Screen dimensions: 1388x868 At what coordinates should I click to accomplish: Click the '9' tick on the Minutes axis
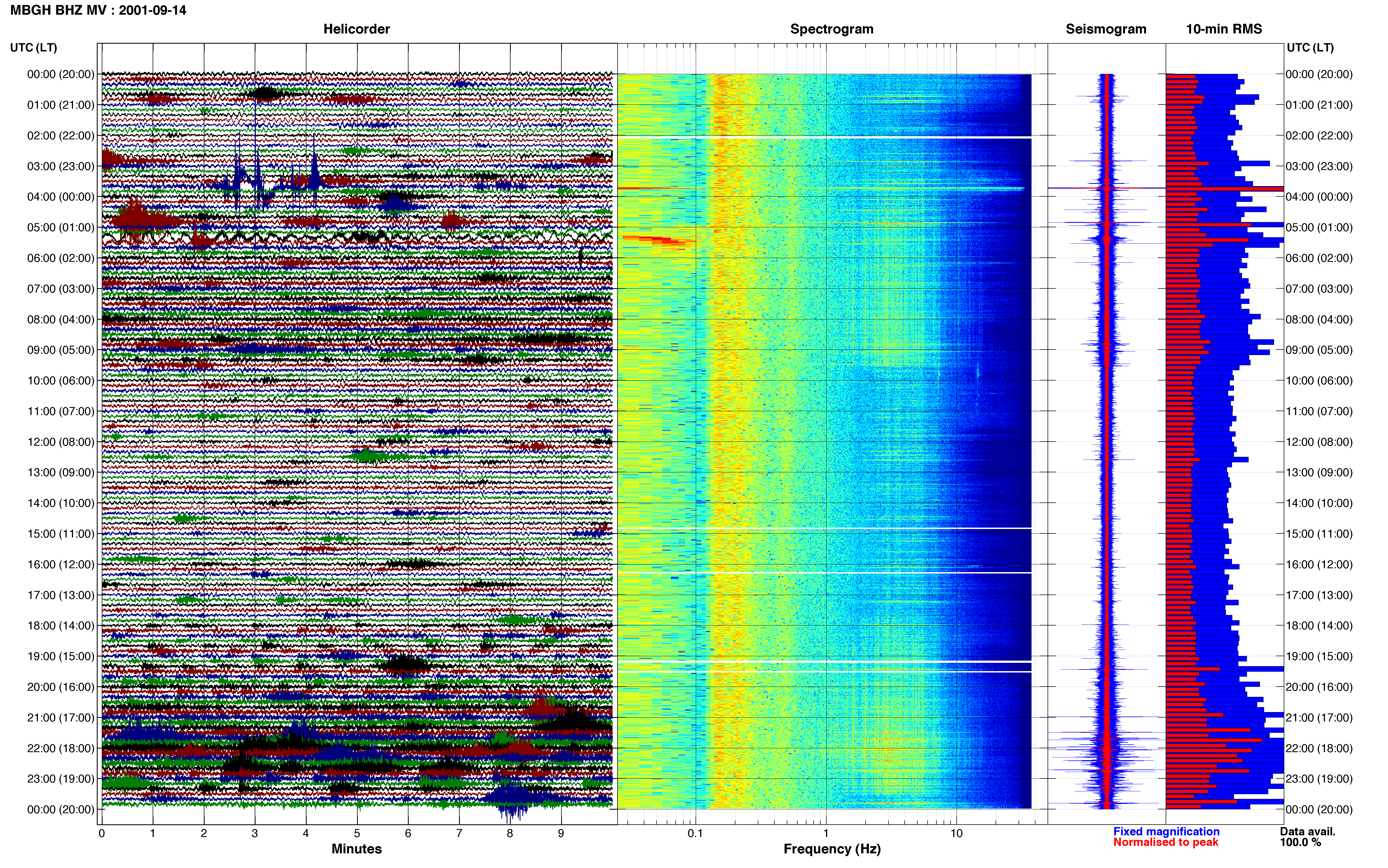[561, 833]
